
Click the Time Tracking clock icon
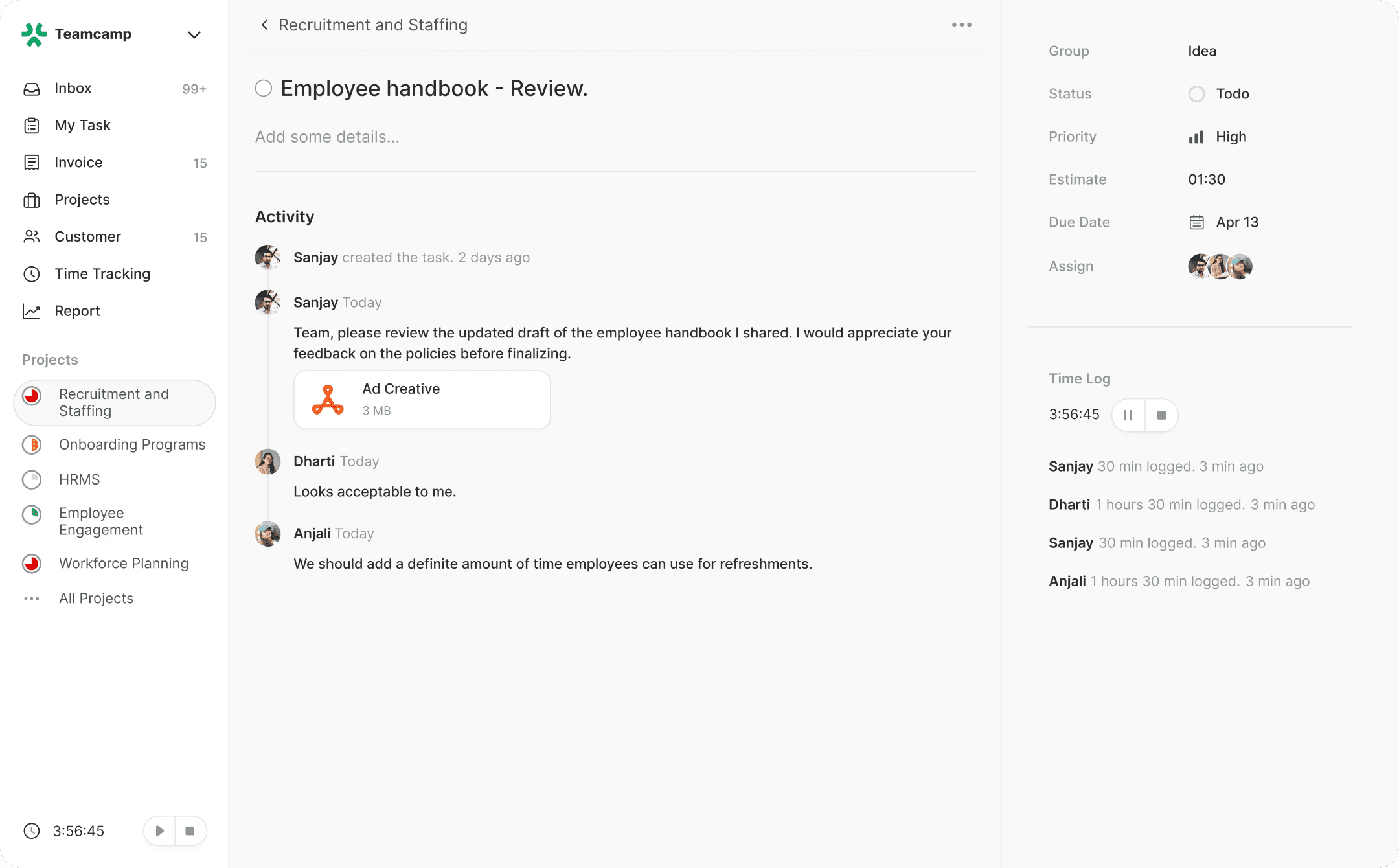(32, 274)
